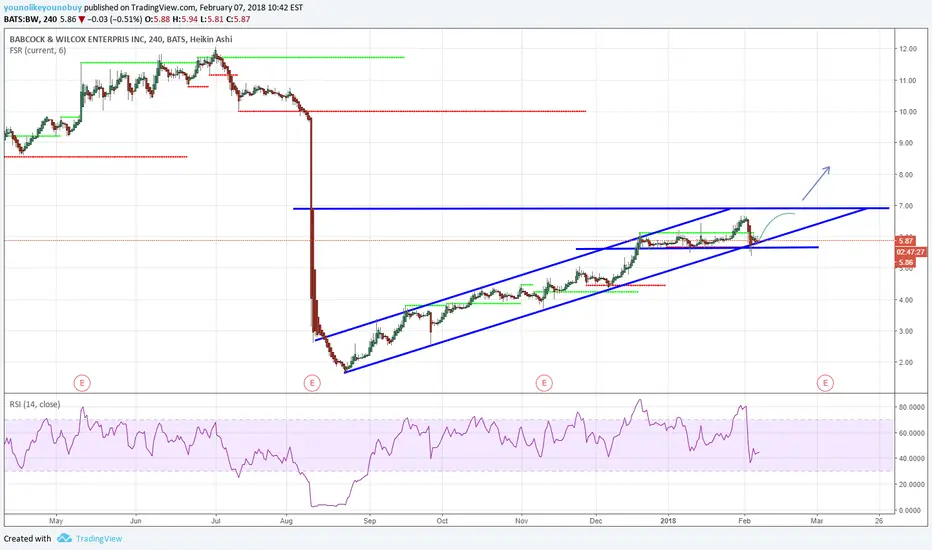Click the earnings E marker near March
Screen dimensions: 932x550
[x=825, y=383]
